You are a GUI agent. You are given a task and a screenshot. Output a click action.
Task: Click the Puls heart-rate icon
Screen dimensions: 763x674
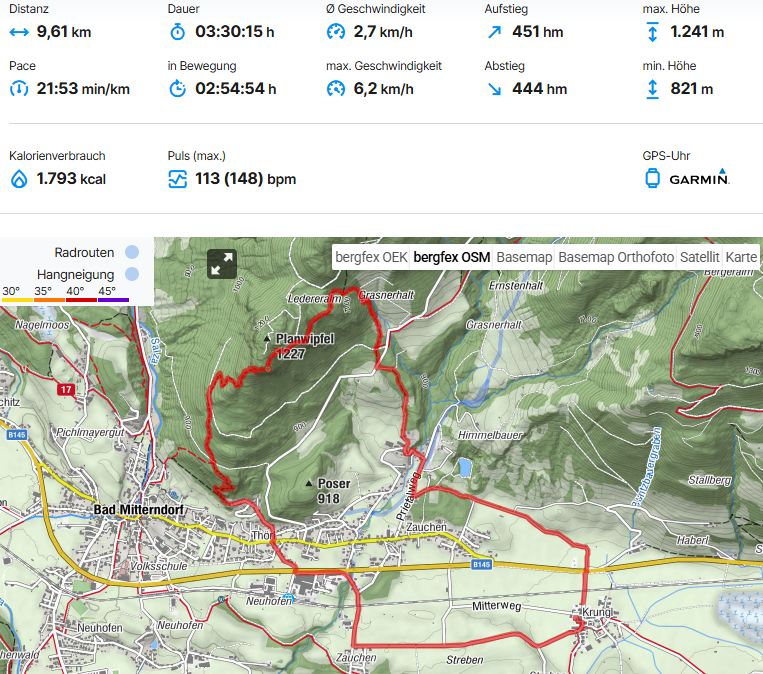tap(178, 179)
